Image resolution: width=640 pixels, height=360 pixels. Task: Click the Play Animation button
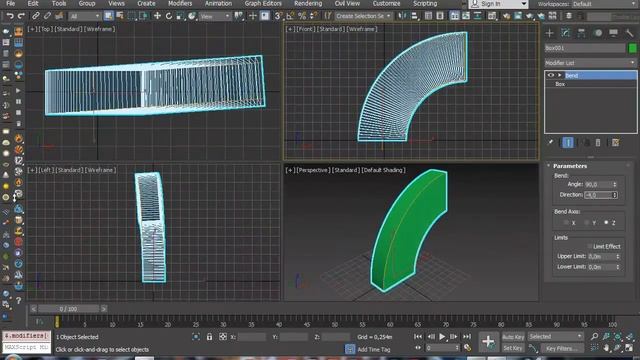point(442,337)
